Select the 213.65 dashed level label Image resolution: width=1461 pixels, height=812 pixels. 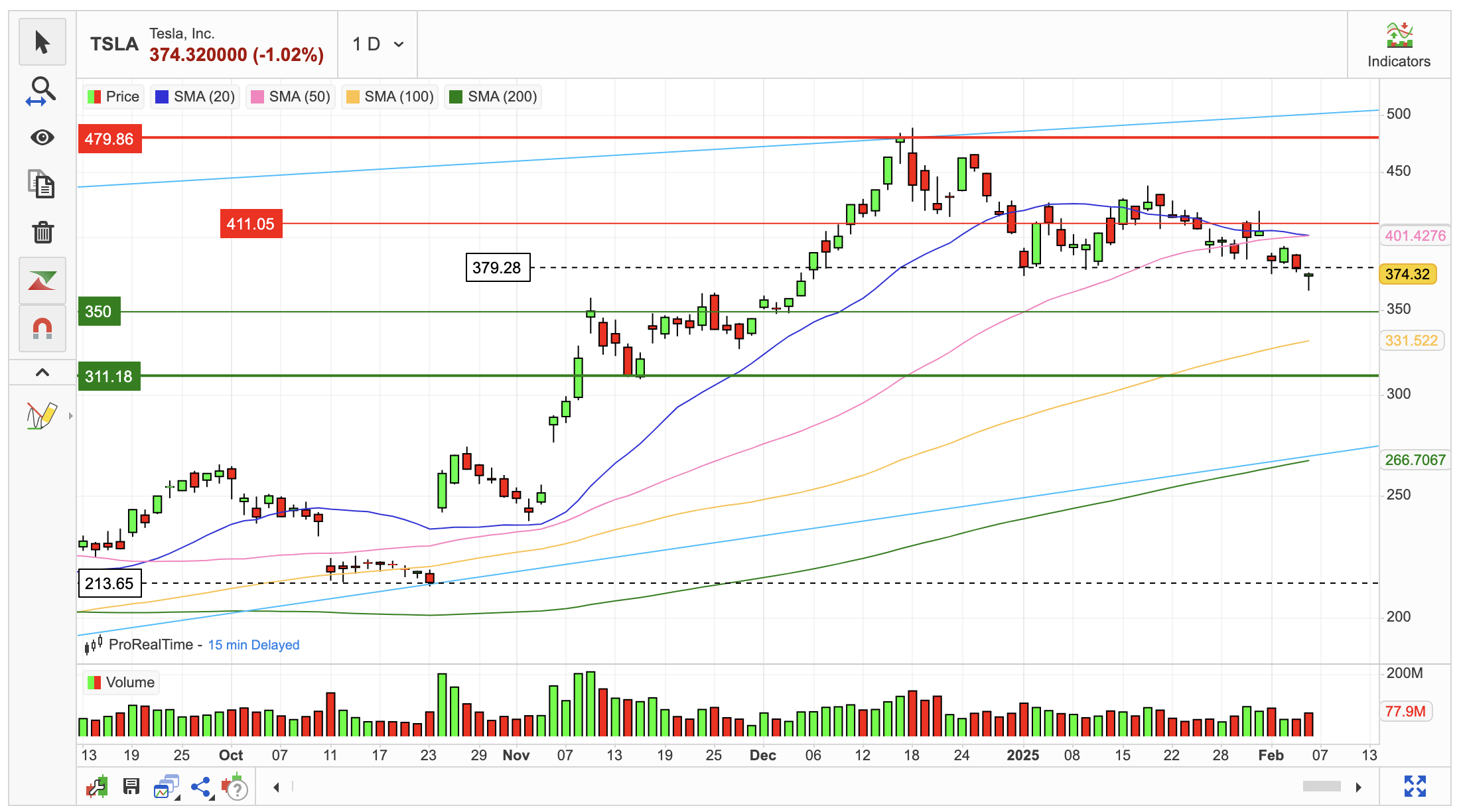point(110,583)
